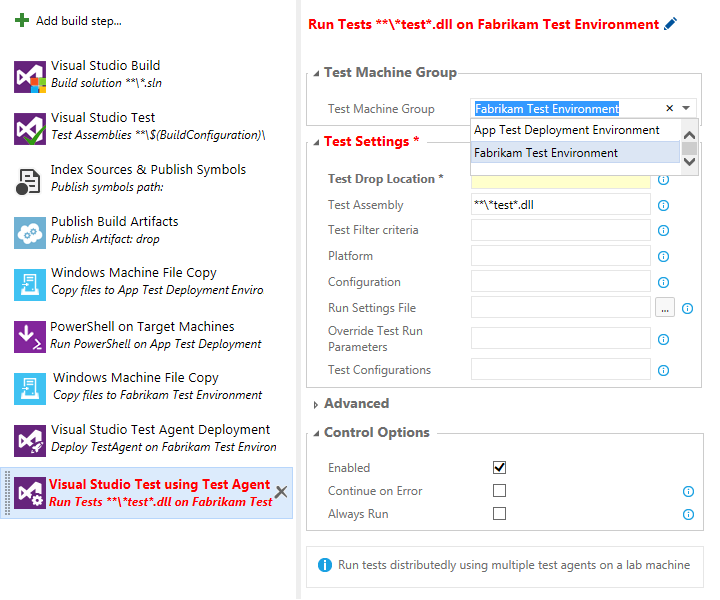Select 'Test Assemblies **\$(BuildConfiguration)\' text

coord(158,135)
